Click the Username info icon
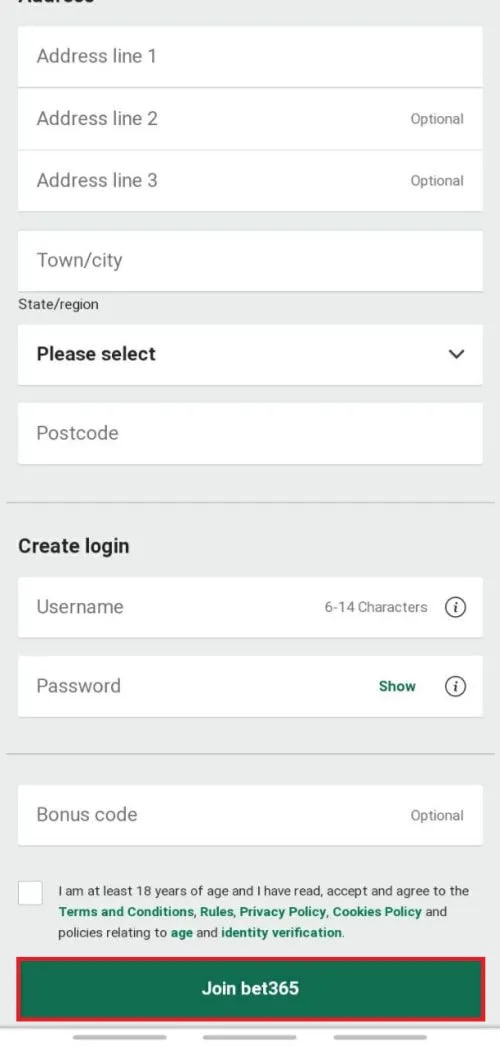Viewport: 500px width, 1046px height. (x=455, y=607)
